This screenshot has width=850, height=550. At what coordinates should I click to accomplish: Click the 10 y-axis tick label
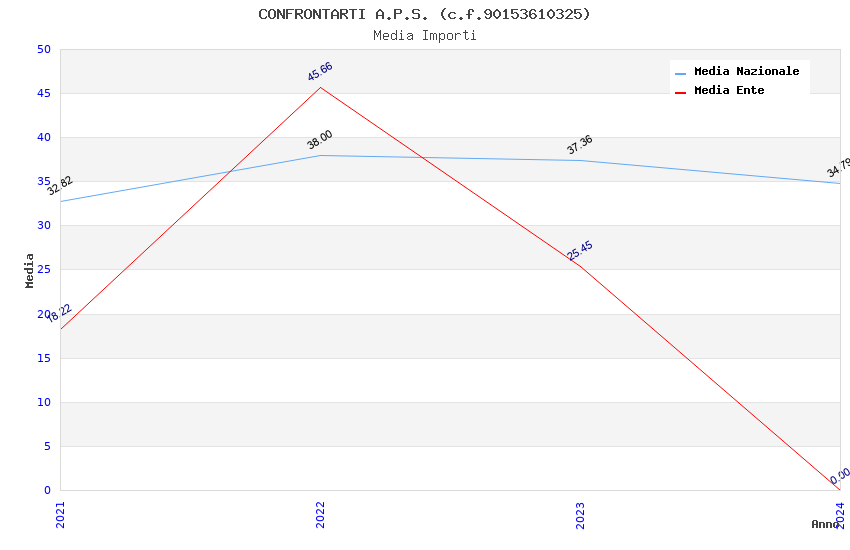tap(43, 403)
